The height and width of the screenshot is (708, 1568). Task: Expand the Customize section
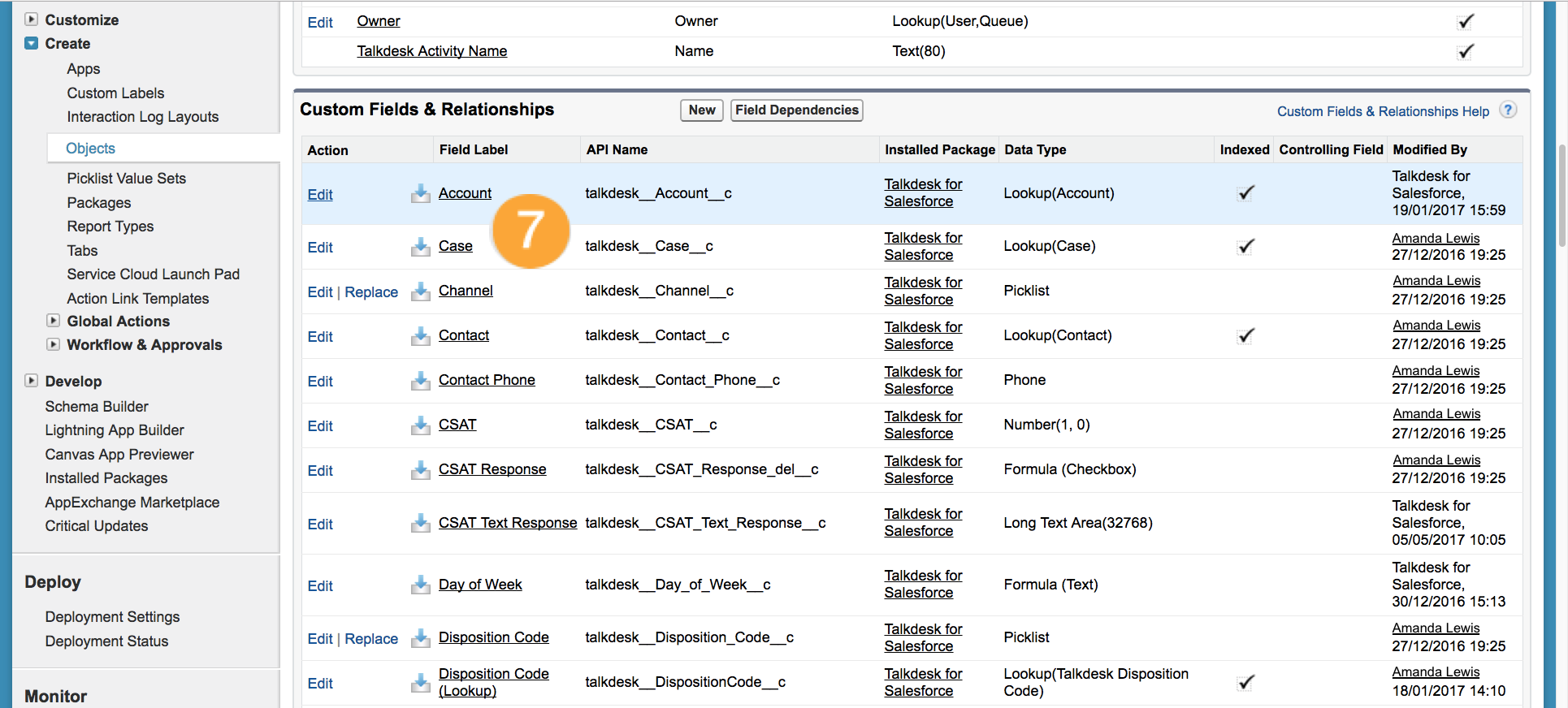coord(31,19)
